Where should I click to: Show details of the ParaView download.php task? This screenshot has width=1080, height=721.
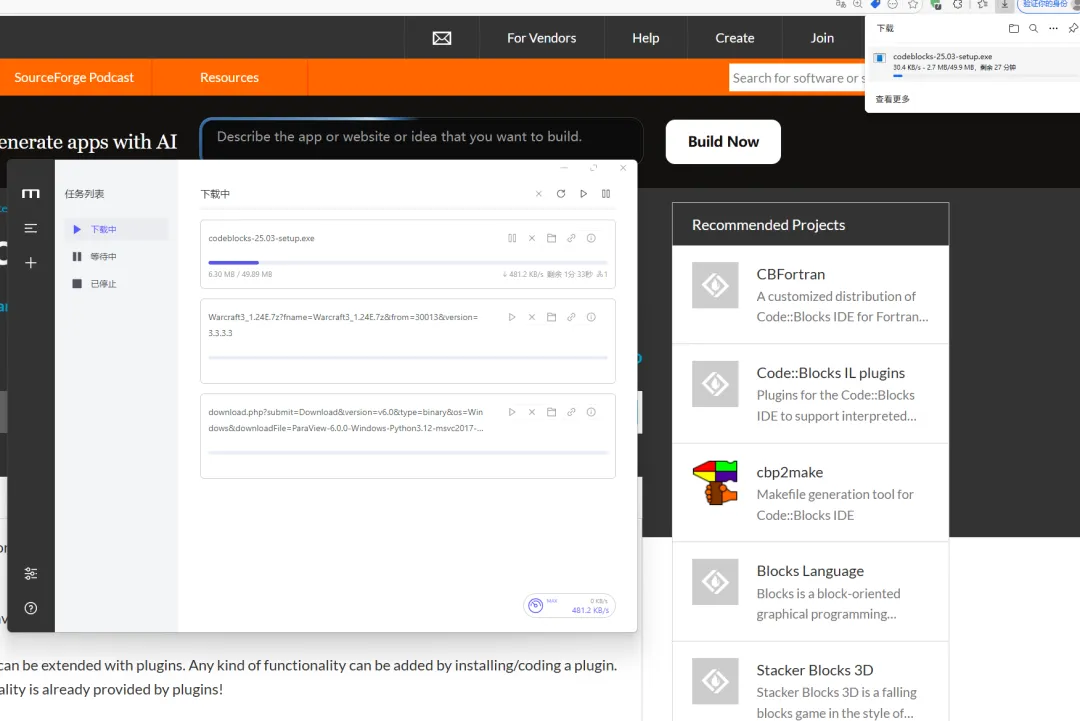591,412
